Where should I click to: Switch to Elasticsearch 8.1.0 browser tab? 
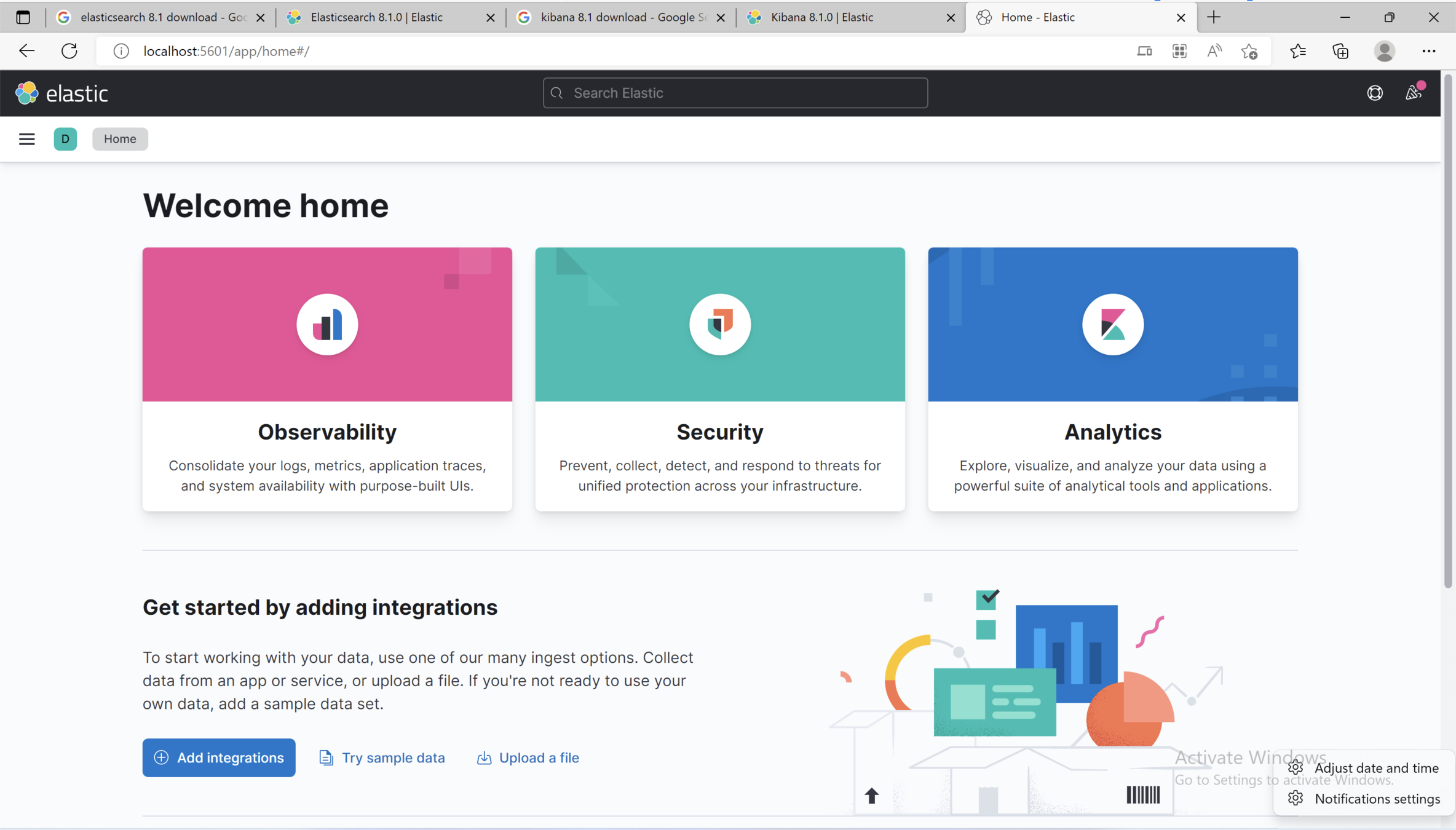point(376,17)
